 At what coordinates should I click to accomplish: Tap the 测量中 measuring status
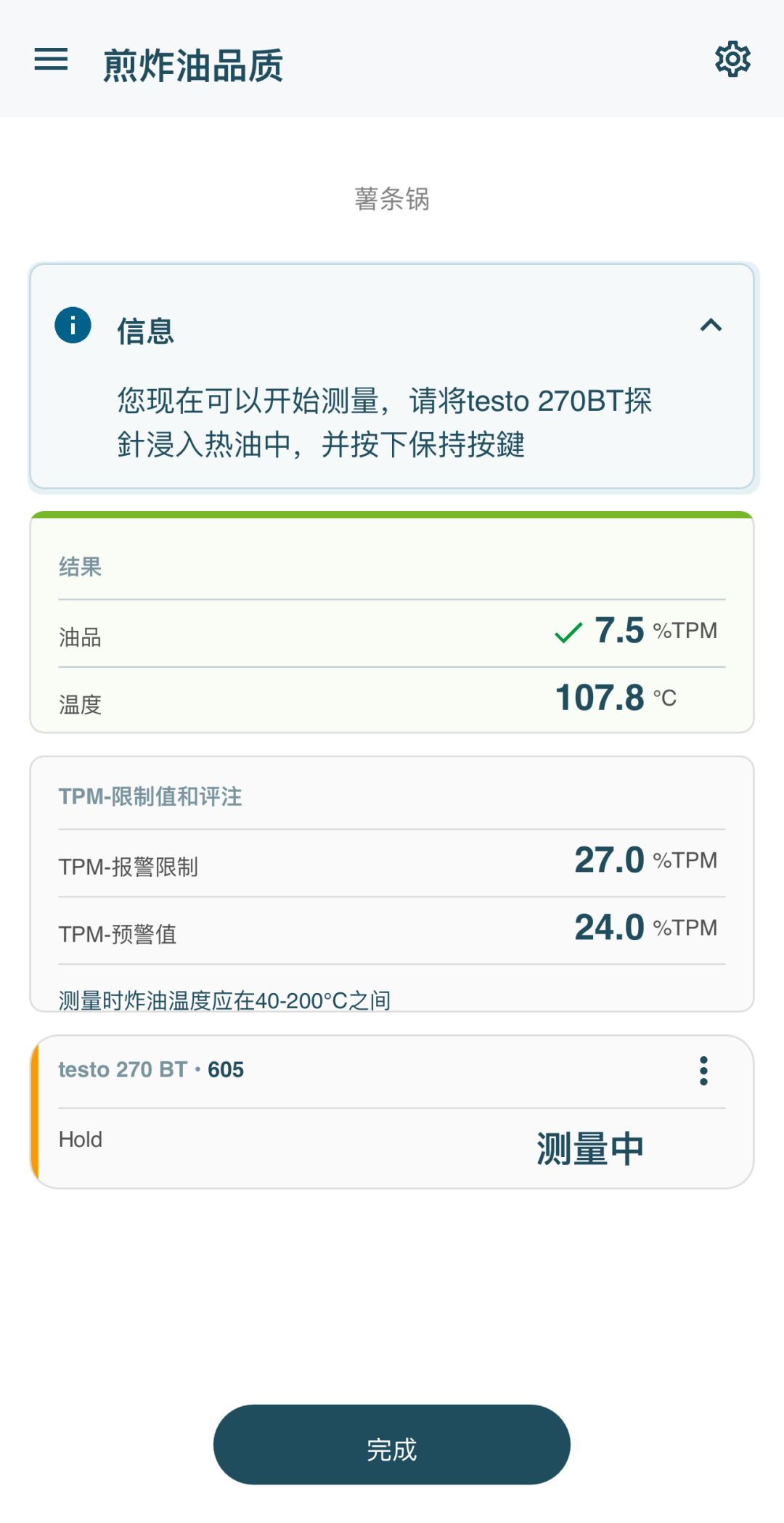pos(590,1149)
